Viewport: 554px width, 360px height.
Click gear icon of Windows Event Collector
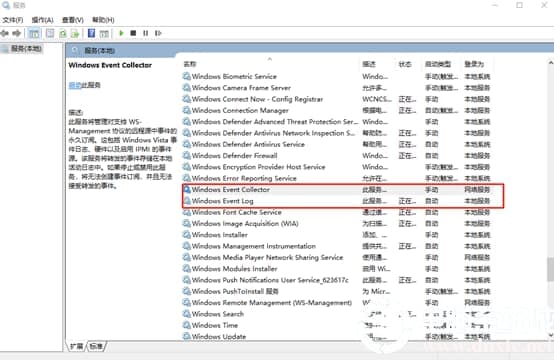tap(187, 189)
